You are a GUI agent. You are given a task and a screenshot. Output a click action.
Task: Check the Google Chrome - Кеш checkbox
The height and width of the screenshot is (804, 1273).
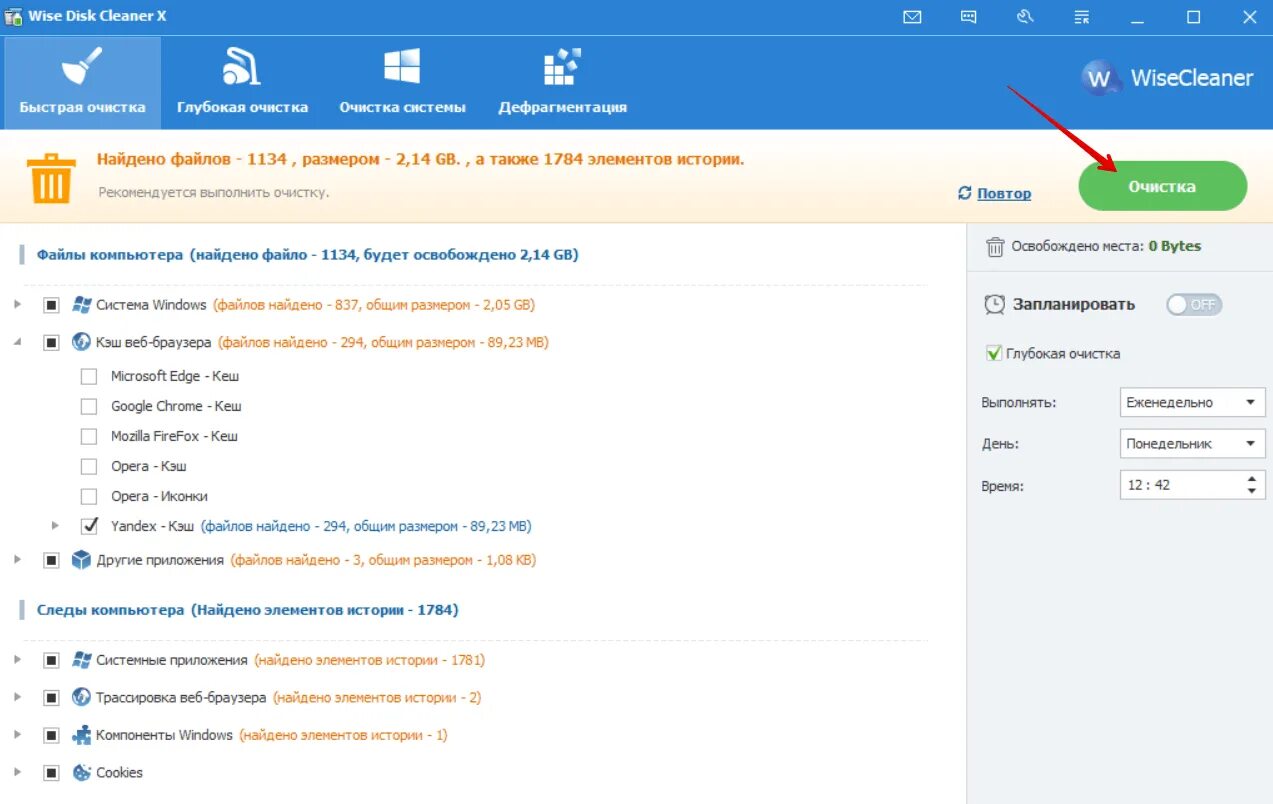(x=89, y=406)
